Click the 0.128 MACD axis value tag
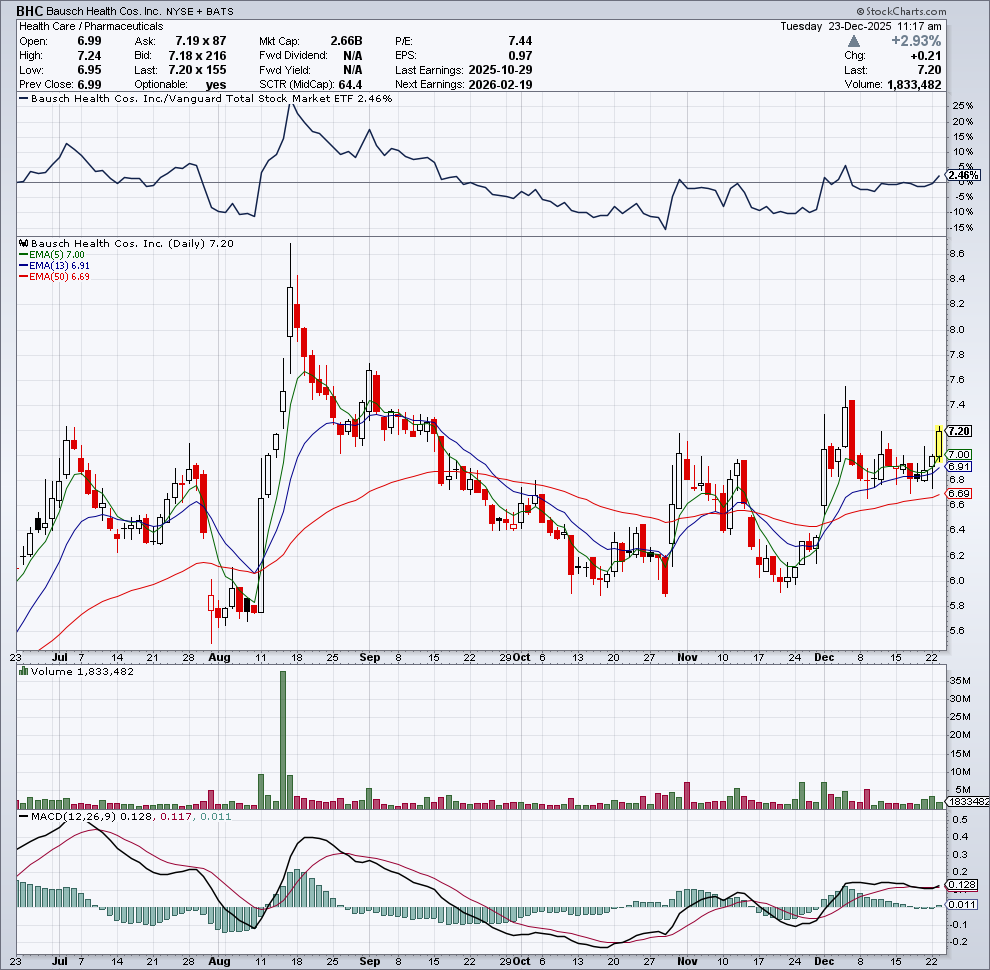The width and height of the screenshot is (990, 970). (962, 885)
